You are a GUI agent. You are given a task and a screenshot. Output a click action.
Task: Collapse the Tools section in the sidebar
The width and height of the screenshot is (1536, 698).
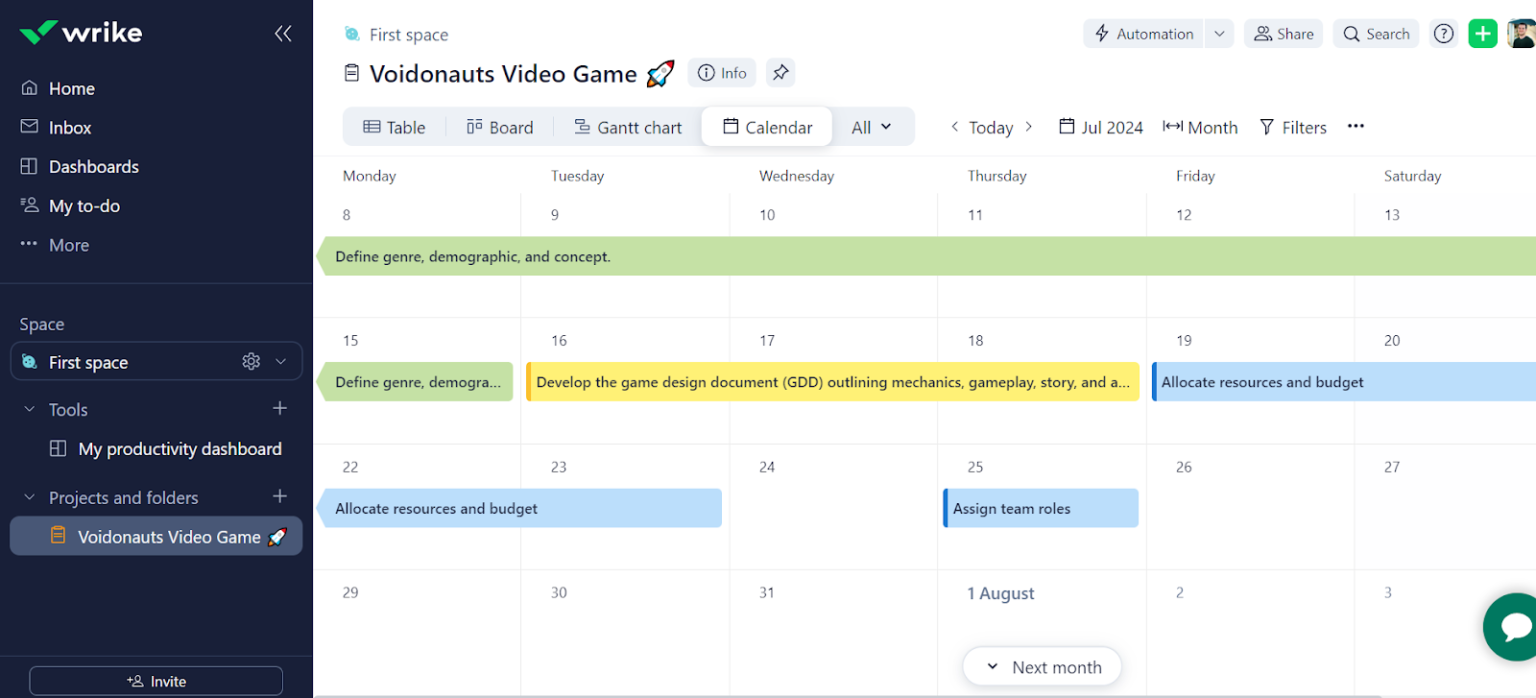(28, 409)
